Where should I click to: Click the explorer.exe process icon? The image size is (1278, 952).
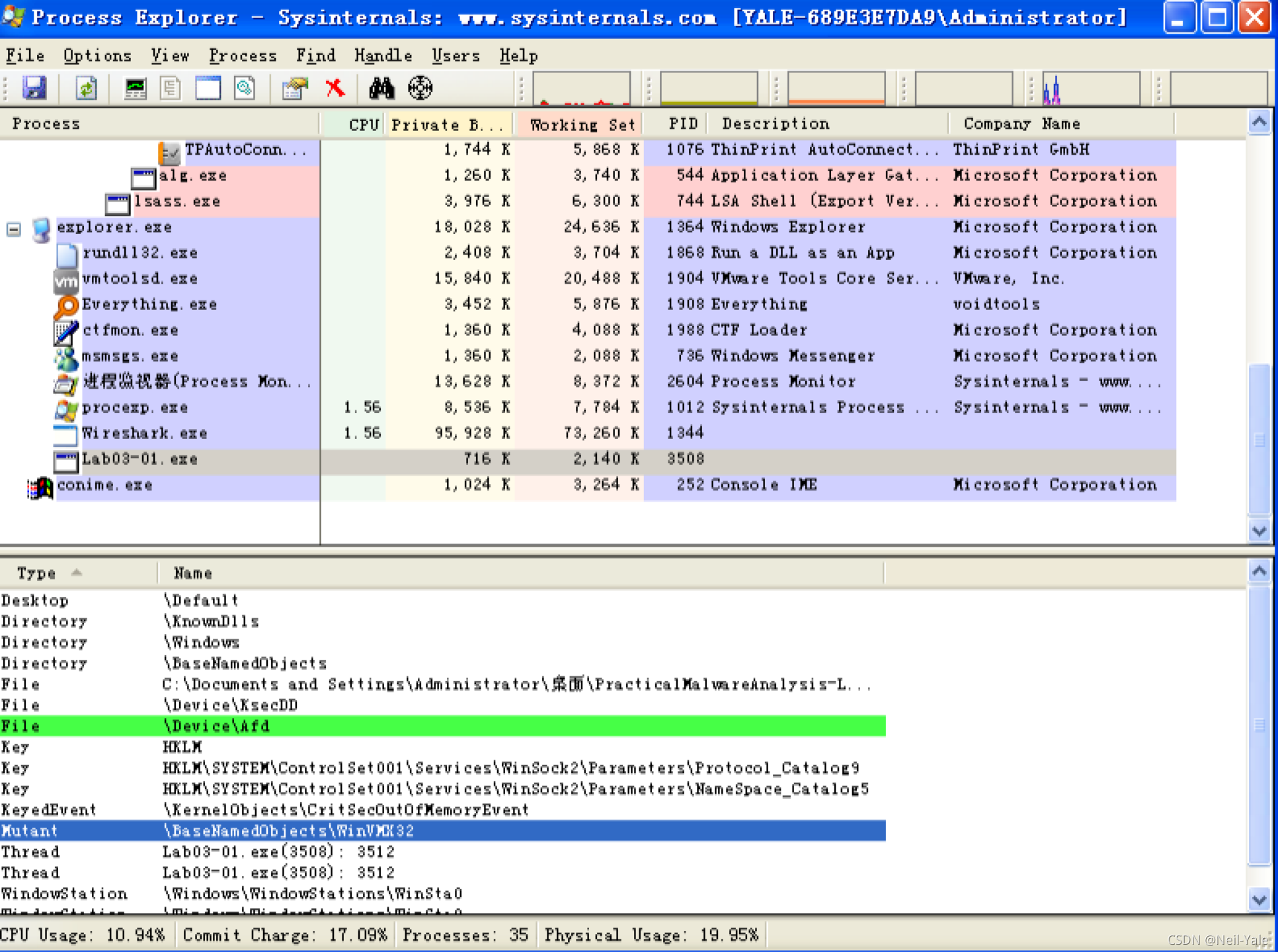[41, 229]
